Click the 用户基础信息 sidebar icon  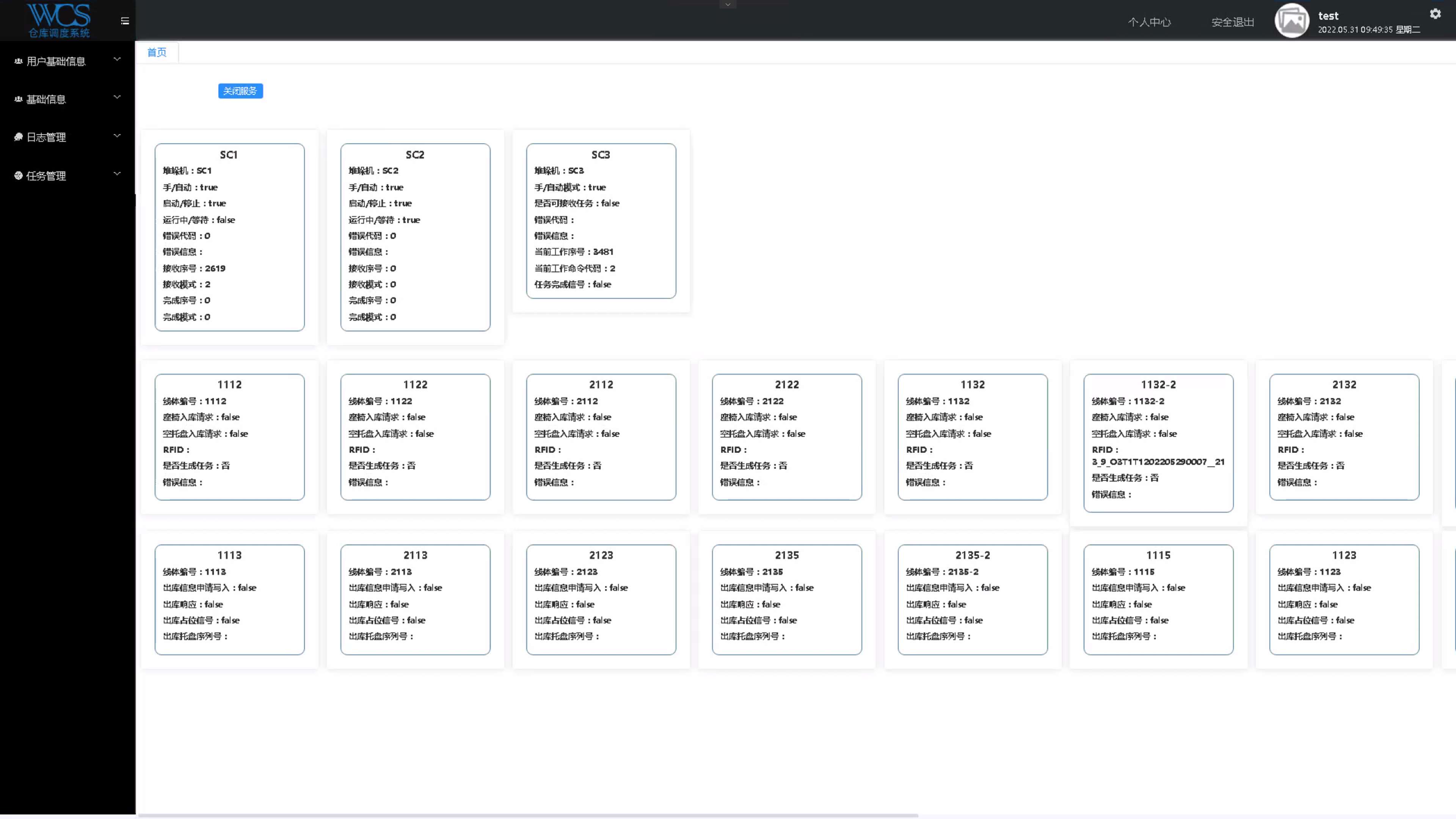[x=19, y=61]
